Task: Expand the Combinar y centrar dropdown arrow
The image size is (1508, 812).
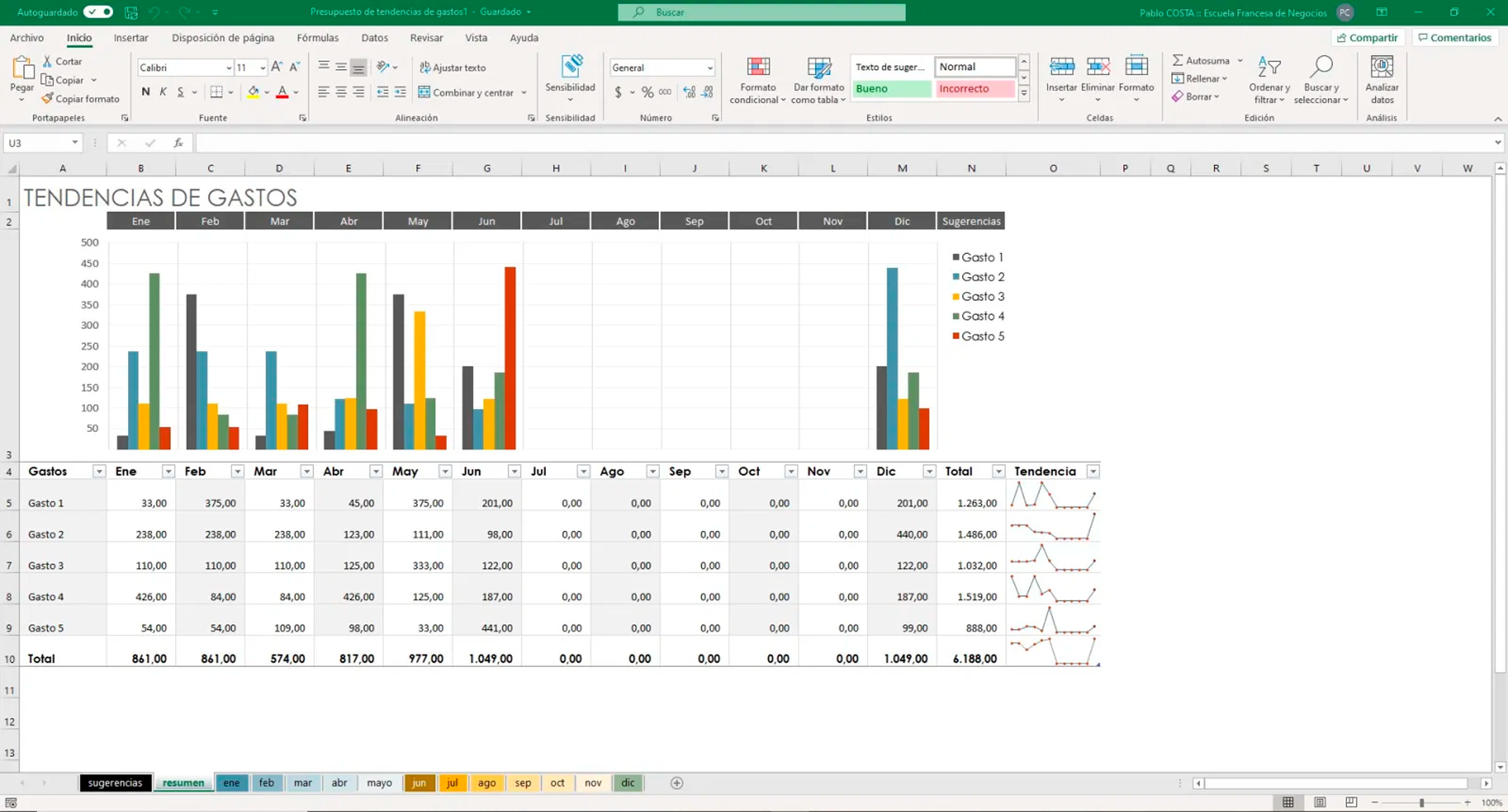Action: pyautogui.click(x=524, y=93)
